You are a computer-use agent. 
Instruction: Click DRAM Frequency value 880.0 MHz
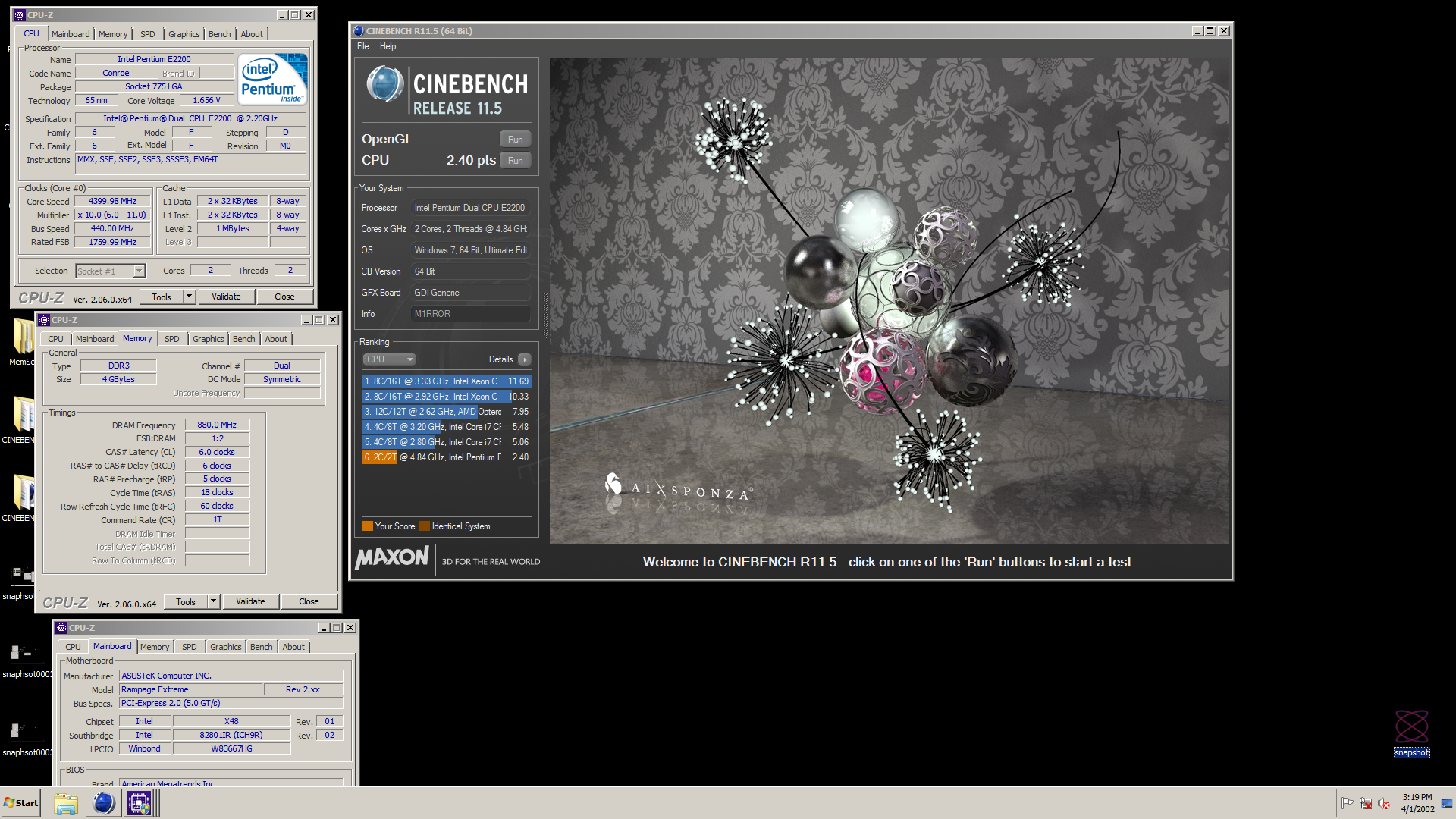point(217,425)
